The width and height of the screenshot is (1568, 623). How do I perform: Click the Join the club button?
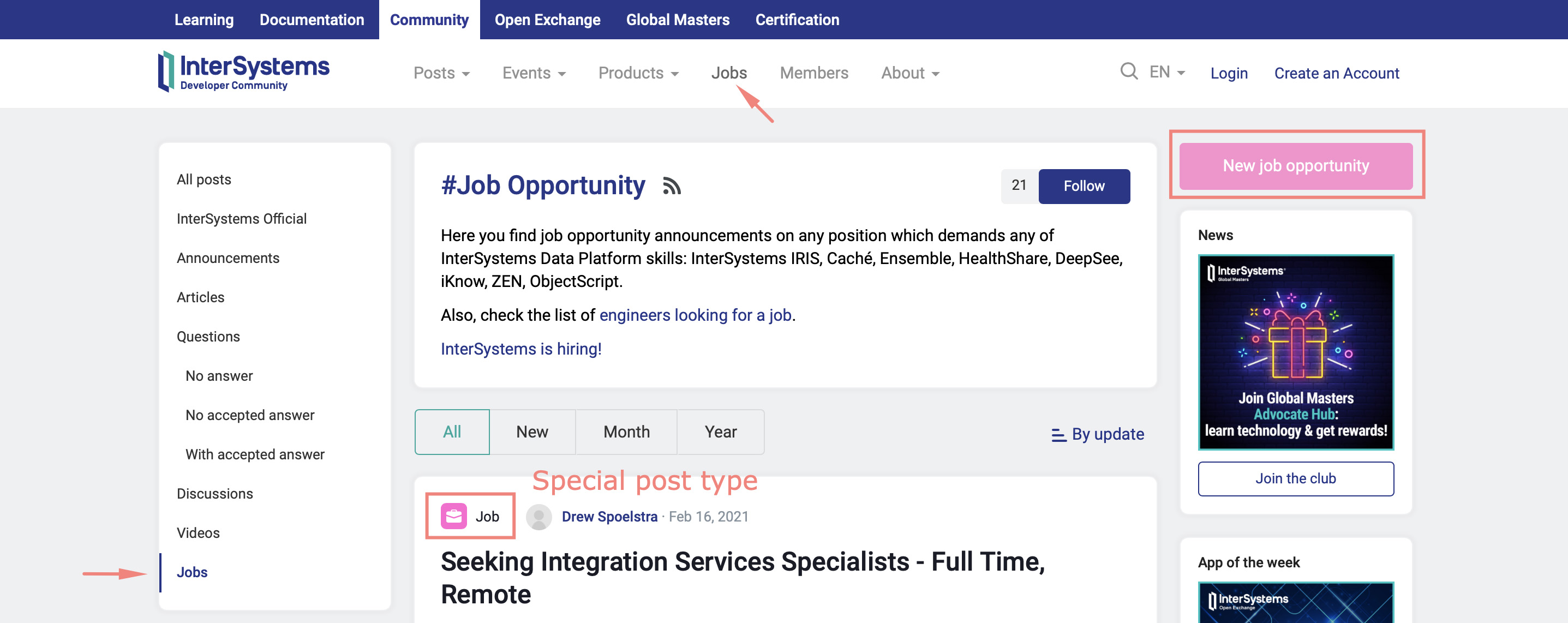pyautogui.click(x=1295, y=479)
